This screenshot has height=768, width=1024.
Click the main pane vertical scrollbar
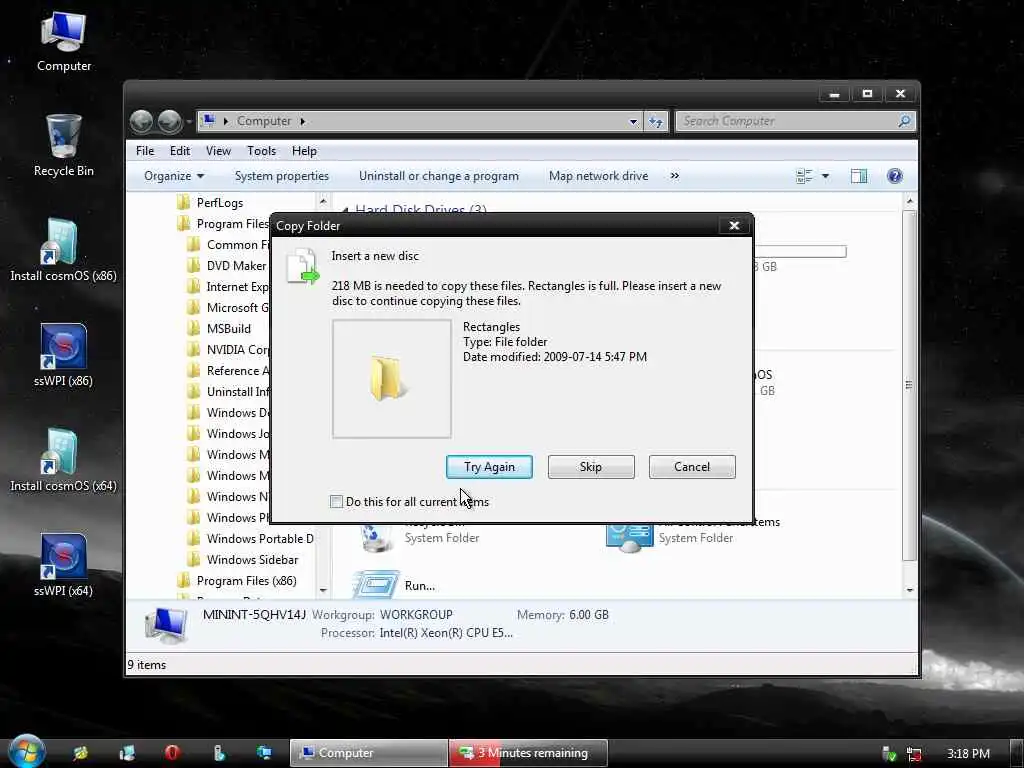(909, 385)
